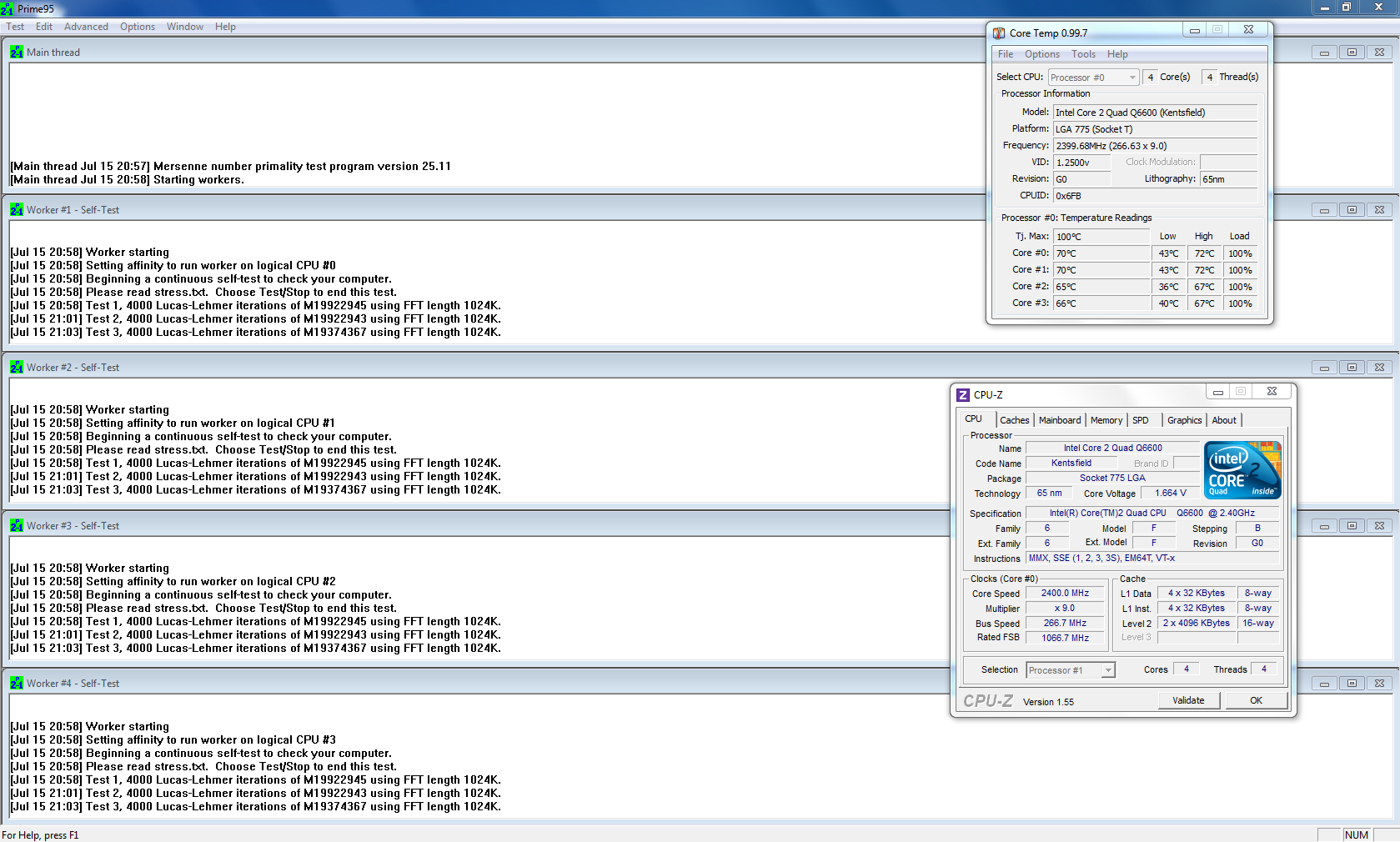
Task: Click the Specification value in CPU-Z
Action: [x=1152, y=514]
